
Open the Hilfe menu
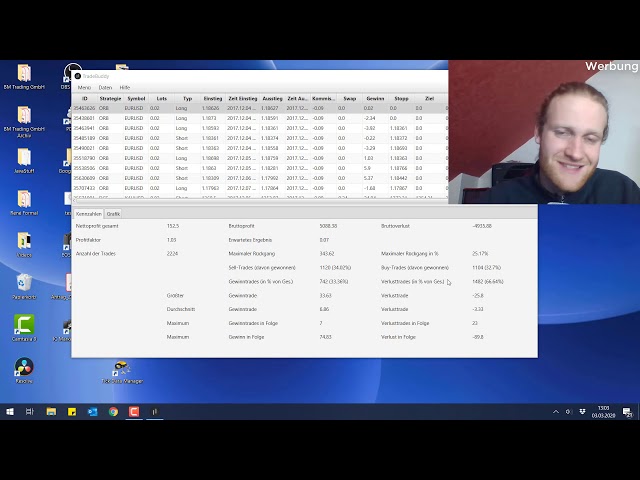(x=125, y=88)
